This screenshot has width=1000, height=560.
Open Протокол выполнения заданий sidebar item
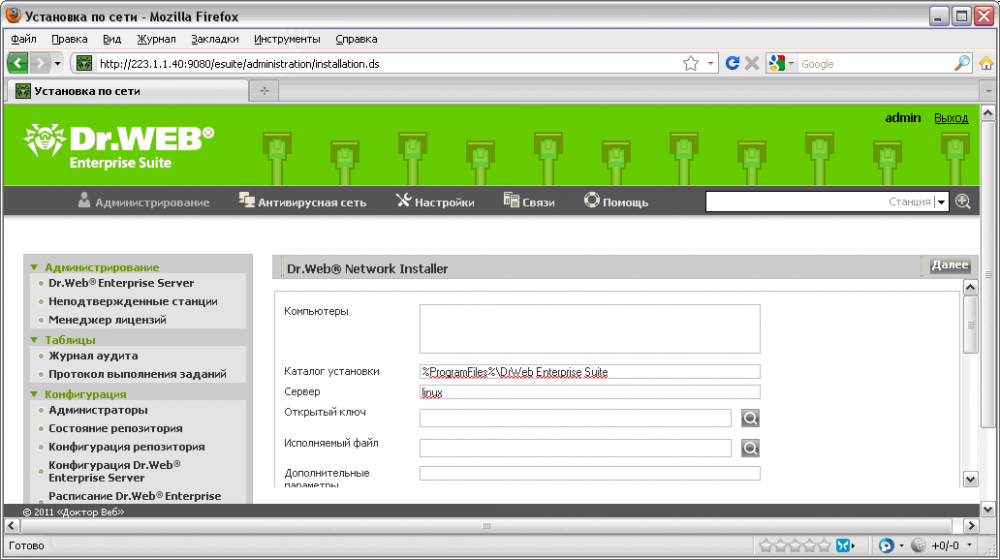point(137,374)
